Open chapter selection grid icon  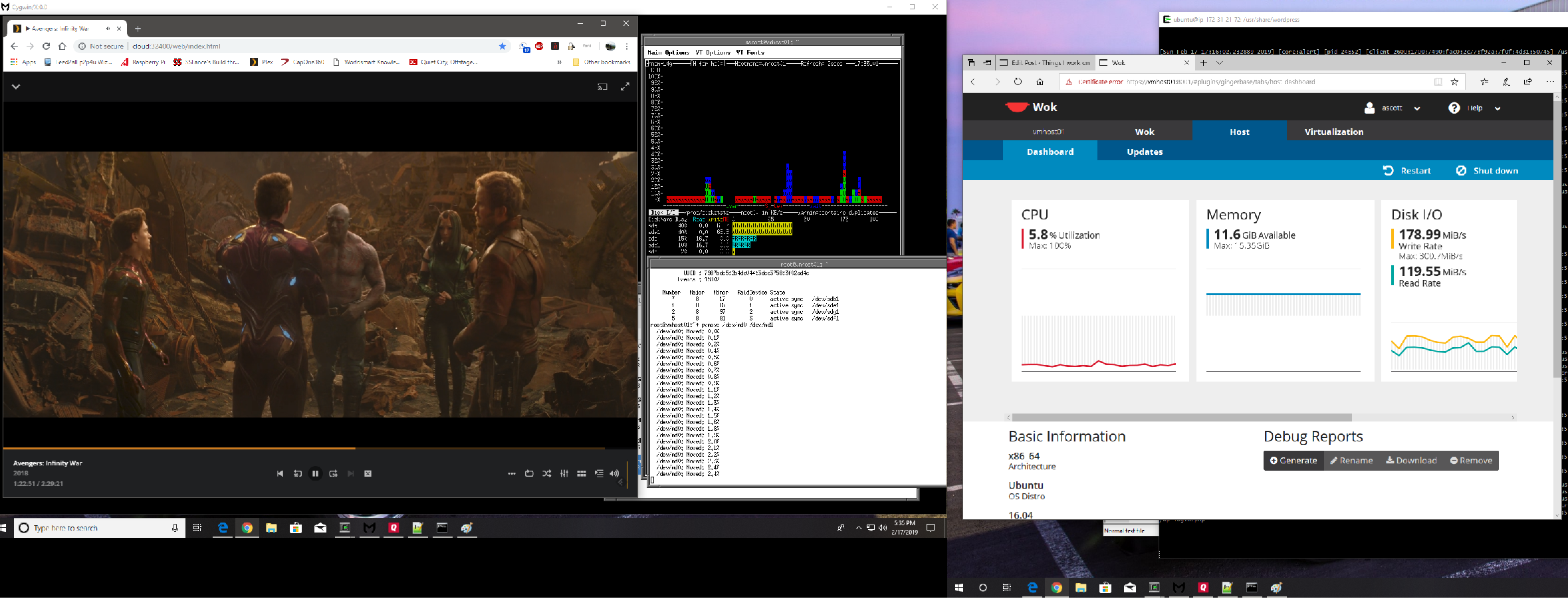[x=582, y=473]
